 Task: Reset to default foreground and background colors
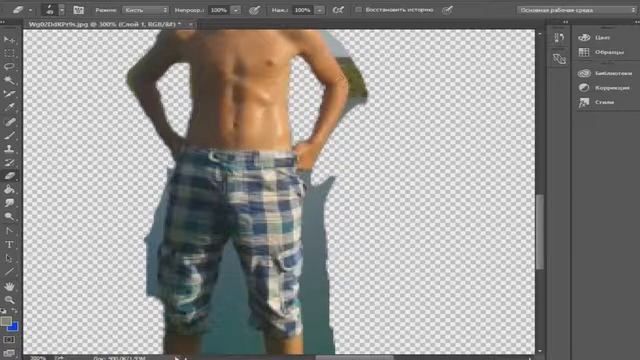(4, 311)
